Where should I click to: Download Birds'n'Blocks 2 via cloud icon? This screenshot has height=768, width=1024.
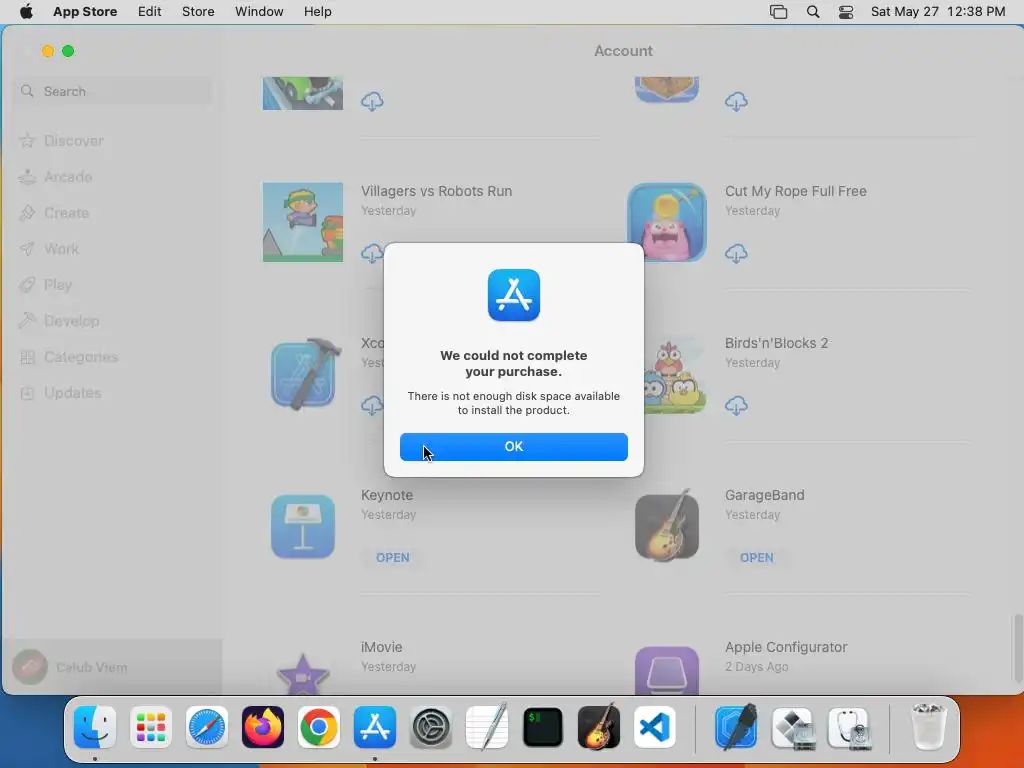click(736, 406)
